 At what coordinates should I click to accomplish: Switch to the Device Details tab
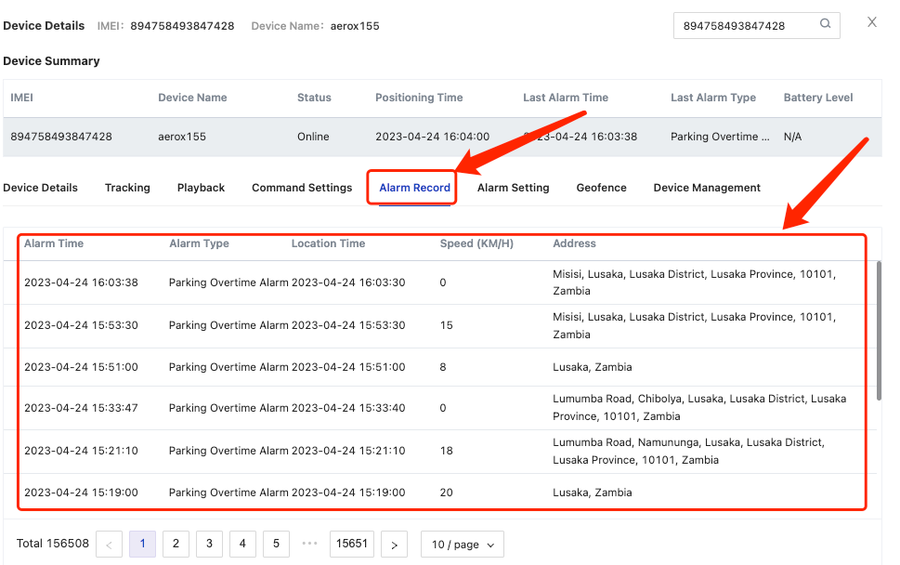coord(40,188)
